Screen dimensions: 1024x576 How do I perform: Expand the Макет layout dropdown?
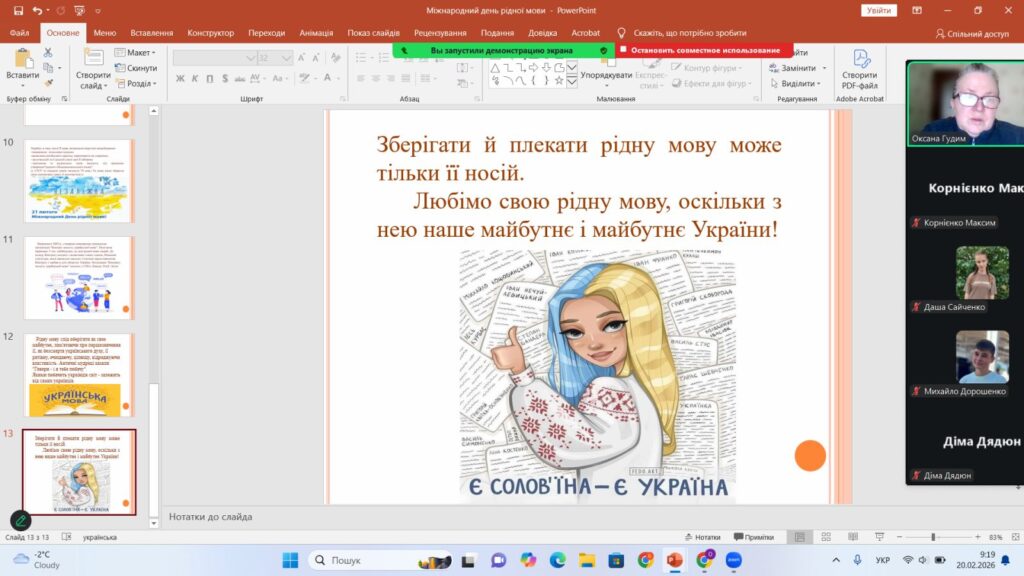click(x=136, y=52)
